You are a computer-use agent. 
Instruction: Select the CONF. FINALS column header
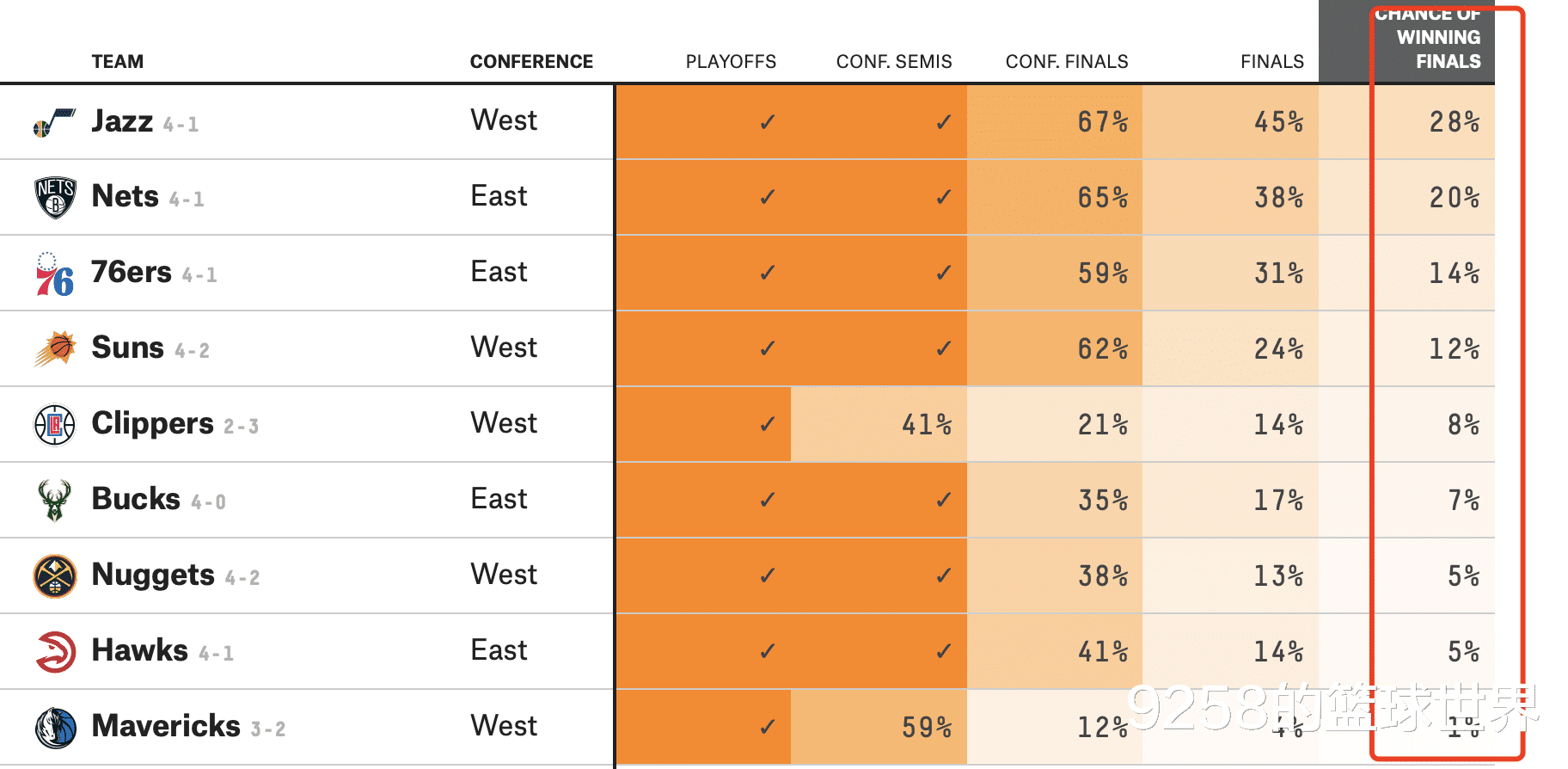1067,62
